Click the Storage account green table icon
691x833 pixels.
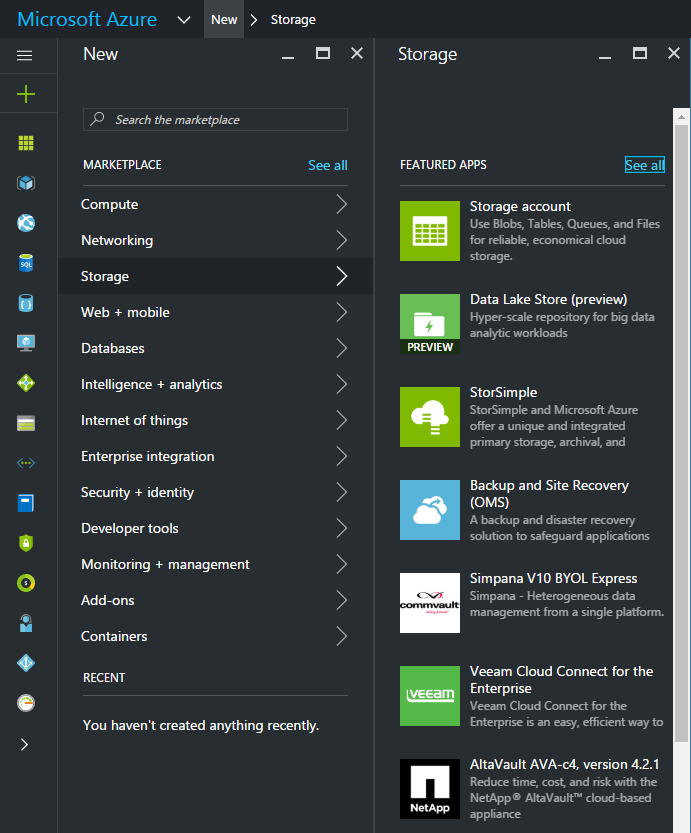[x=429, y=231]
